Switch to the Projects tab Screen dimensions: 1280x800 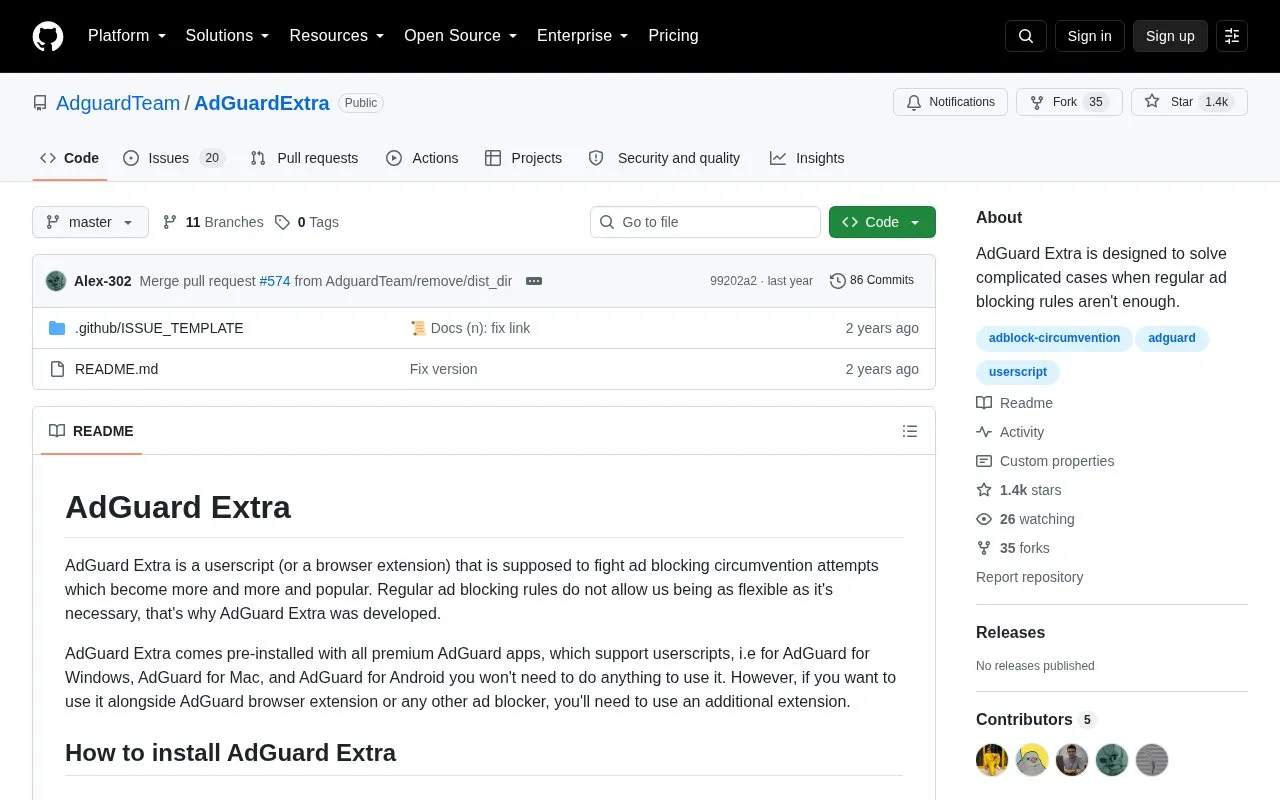click(523, 158)
